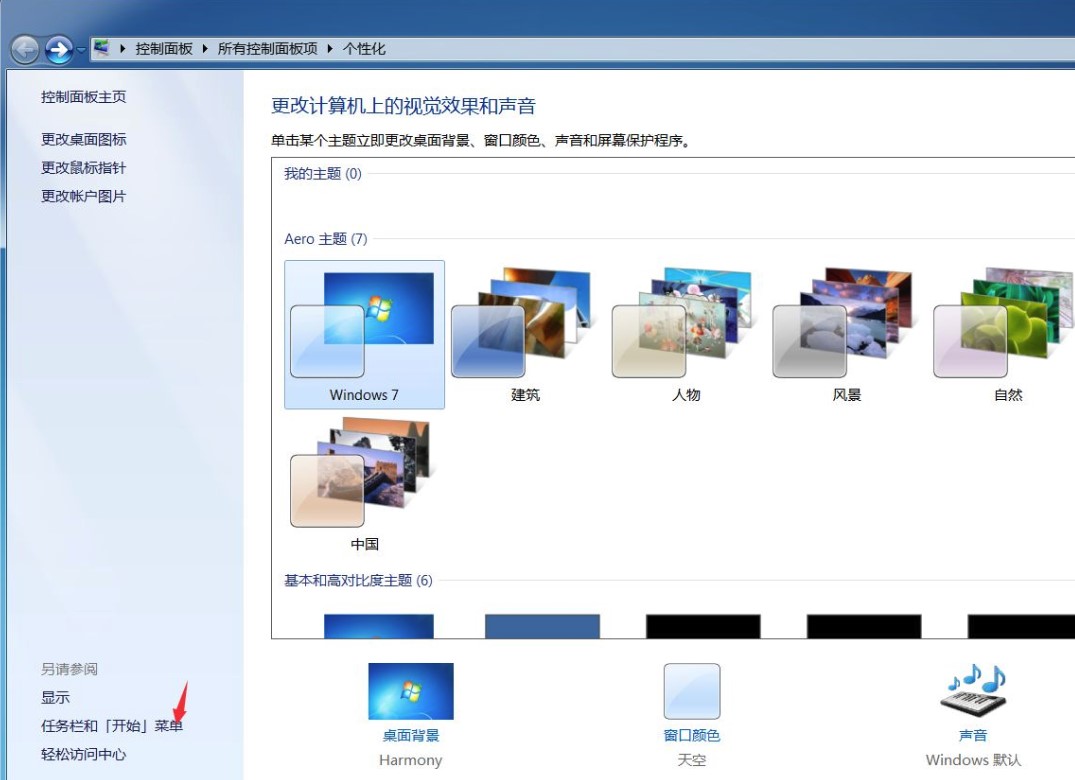Click the Back navigation arrow button
The height and width of the screenshot is (780, 1075).
click(25, 49)
